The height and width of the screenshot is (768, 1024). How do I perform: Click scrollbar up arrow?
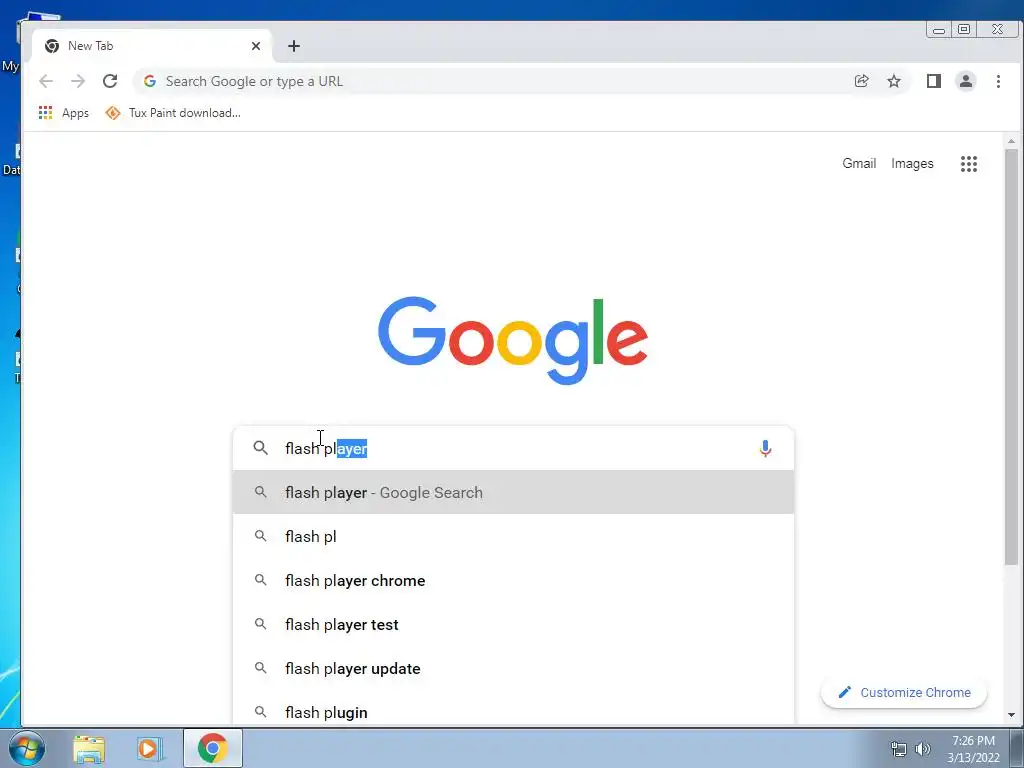(x=1011, y=141)
